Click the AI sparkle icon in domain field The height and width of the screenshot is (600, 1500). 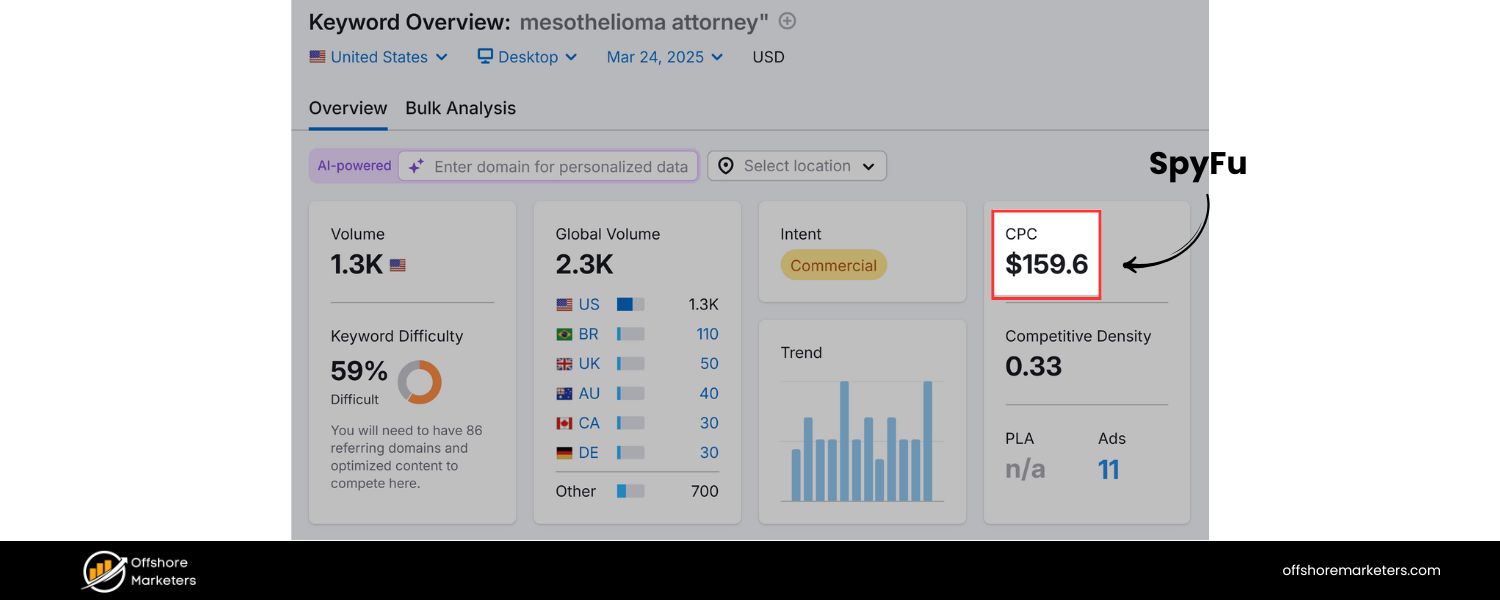click(415, 166)
